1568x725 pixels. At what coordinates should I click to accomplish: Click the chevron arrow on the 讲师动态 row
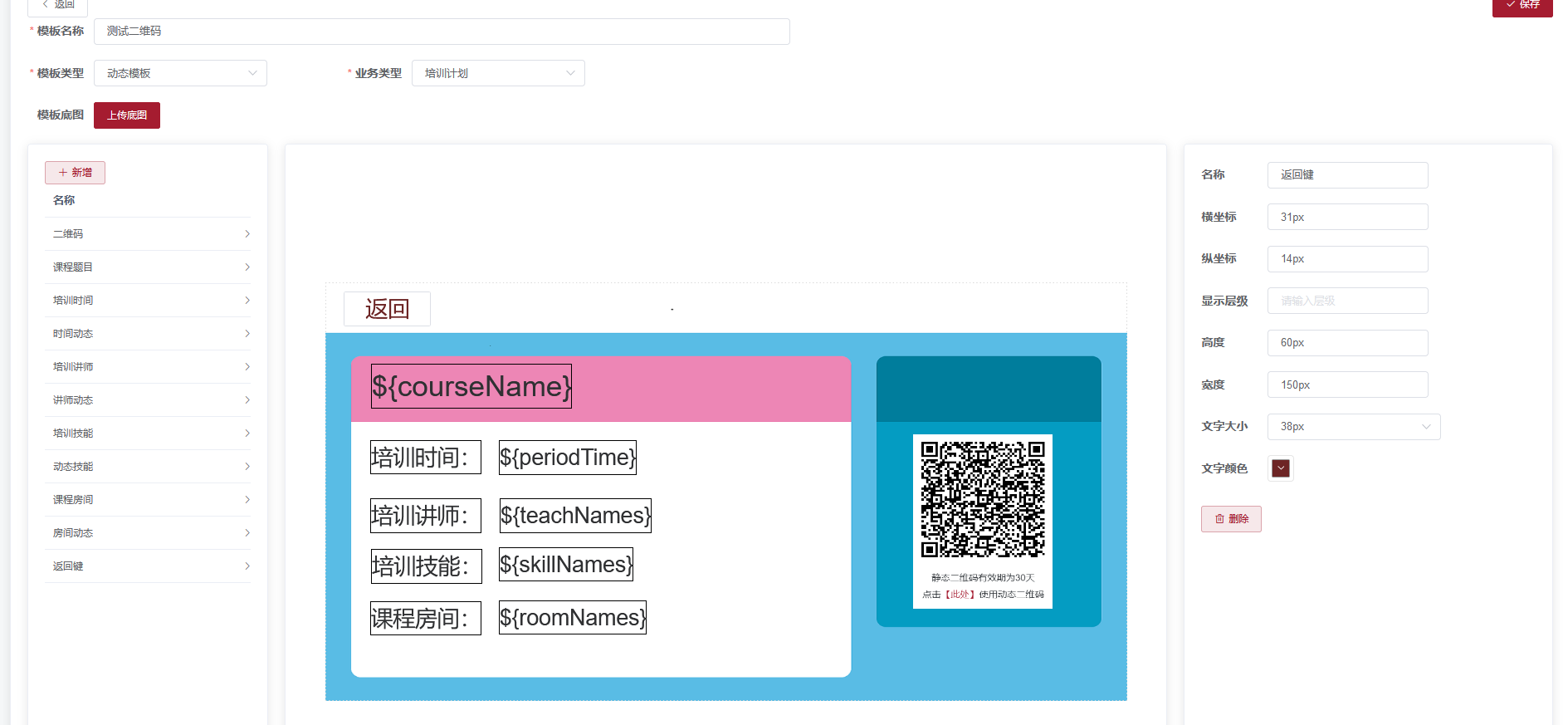click(247, 400)
